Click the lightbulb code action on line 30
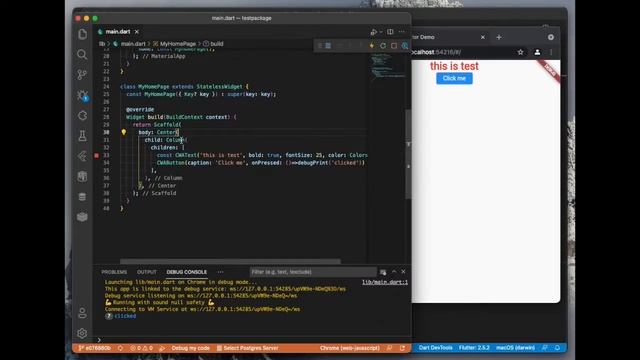Screen dimensions: 640x360 (x=124, y=132)
